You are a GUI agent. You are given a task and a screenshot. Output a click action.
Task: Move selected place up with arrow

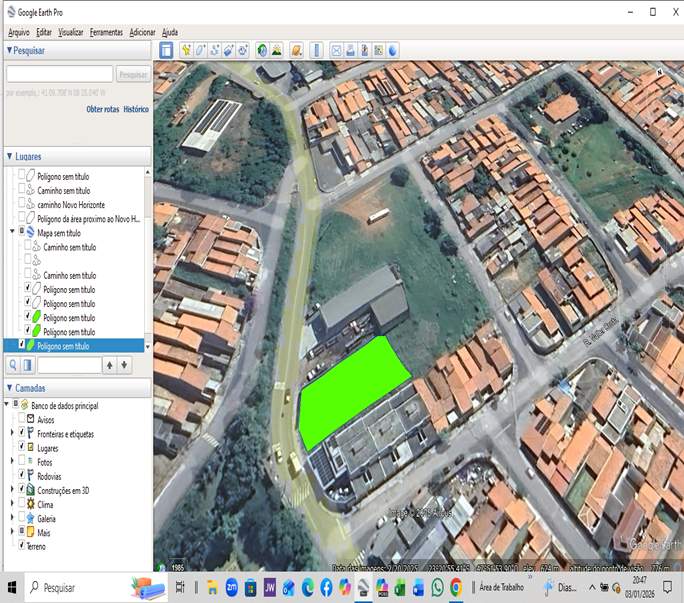[109, 365]
